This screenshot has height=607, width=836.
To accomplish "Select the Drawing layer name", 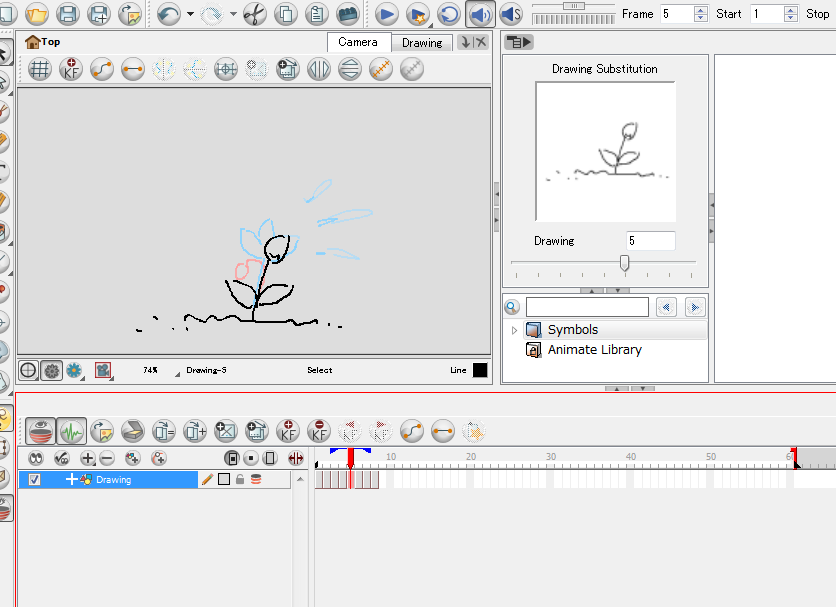I will (x=114, y=480).
